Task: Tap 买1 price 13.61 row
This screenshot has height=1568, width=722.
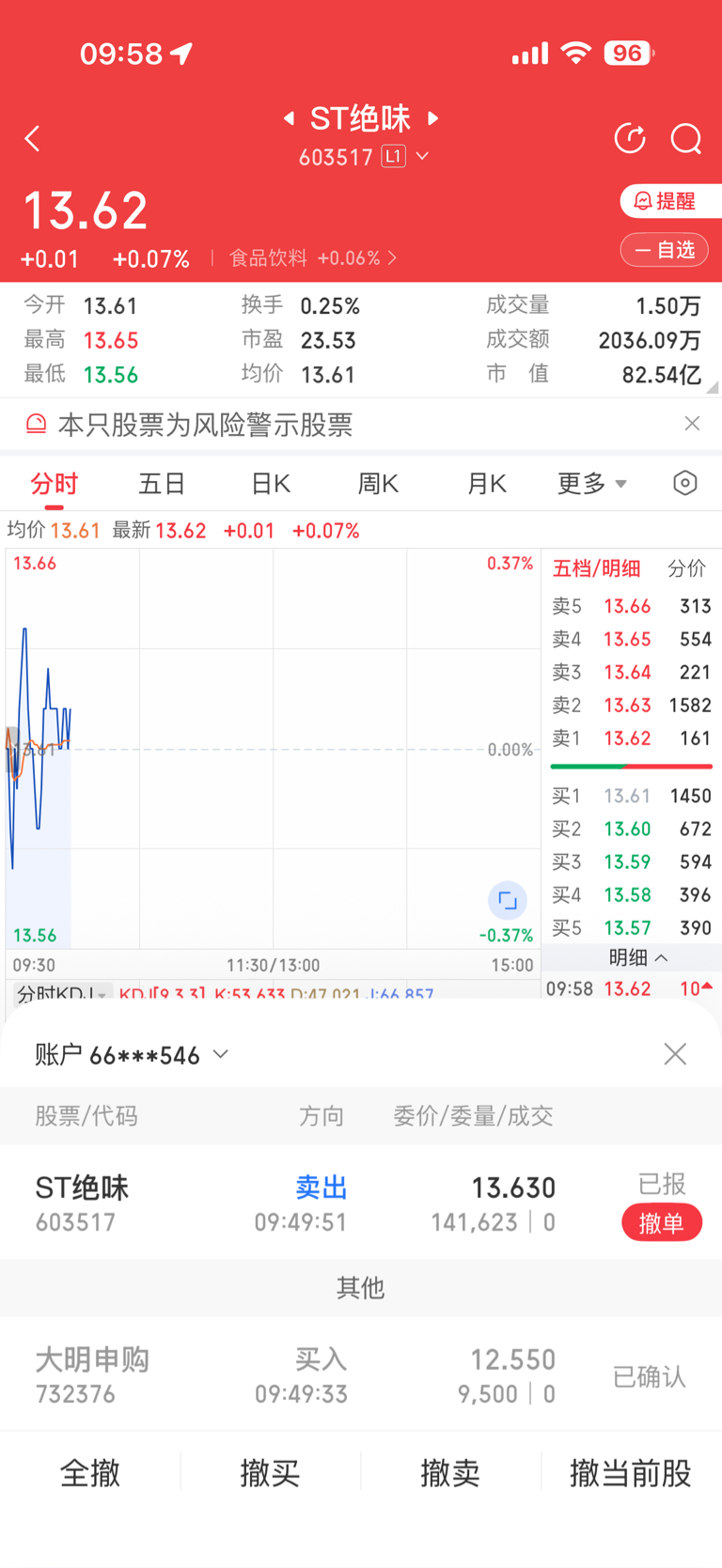Action: click(x=632, y=796)
